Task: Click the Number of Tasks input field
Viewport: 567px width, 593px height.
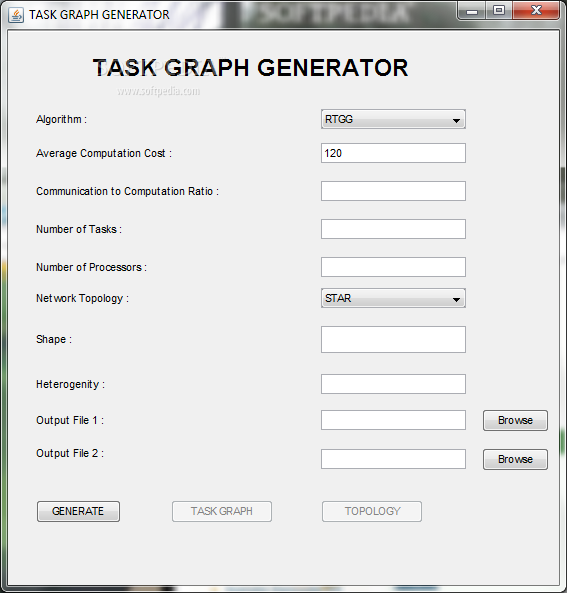Action: coord(393,229)
